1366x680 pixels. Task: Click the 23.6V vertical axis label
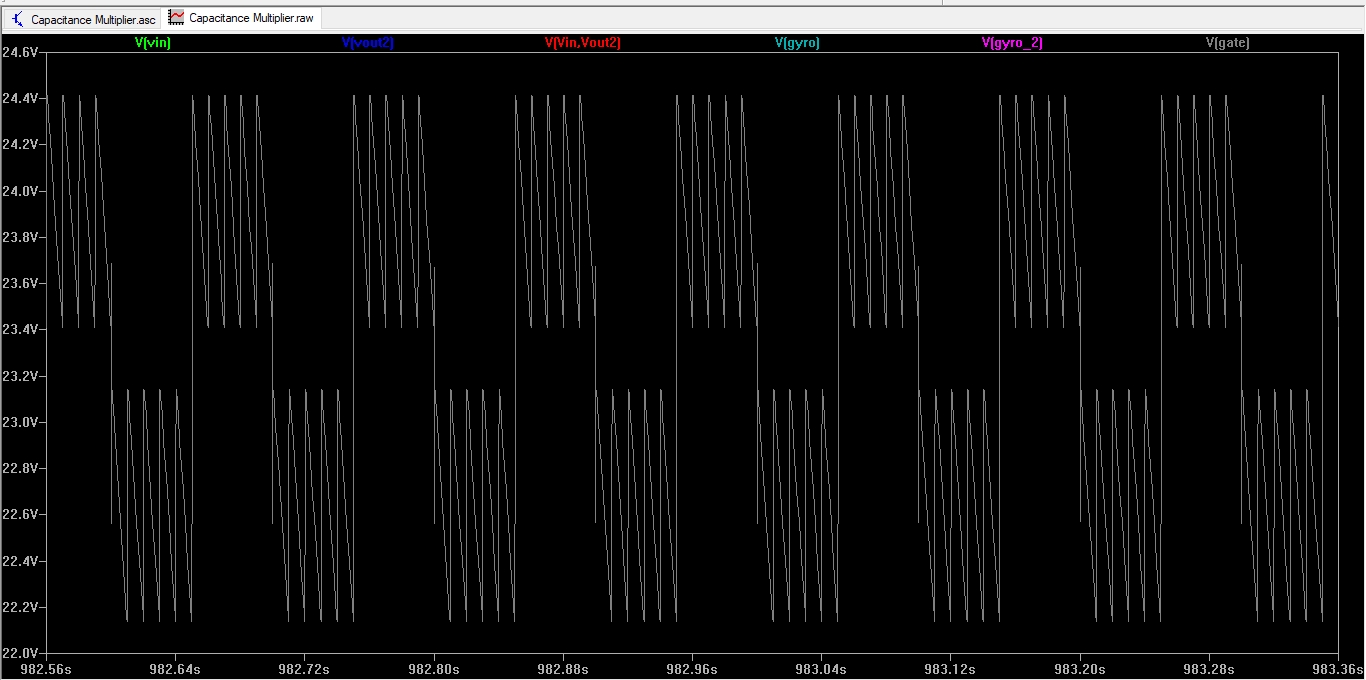pos(20,283)
